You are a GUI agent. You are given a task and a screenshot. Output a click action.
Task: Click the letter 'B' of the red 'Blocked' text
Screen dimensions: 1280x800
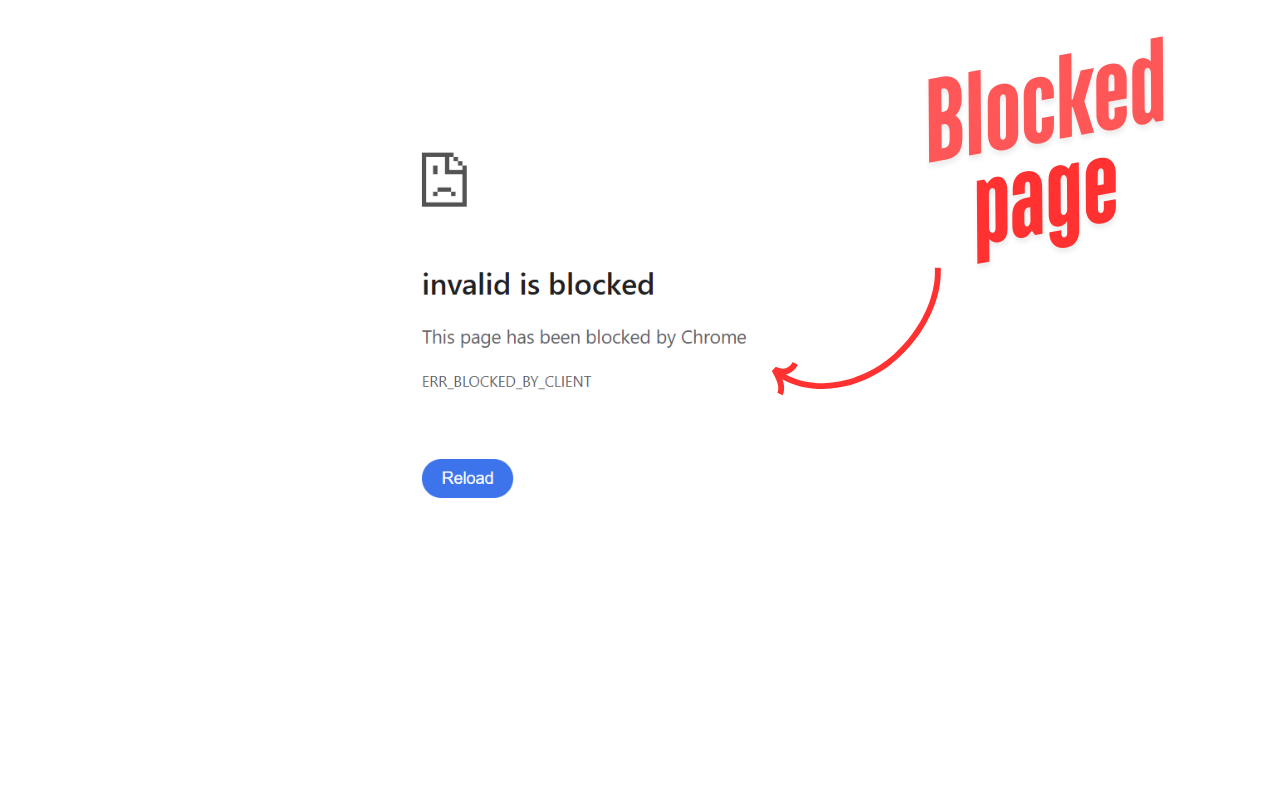947,120
